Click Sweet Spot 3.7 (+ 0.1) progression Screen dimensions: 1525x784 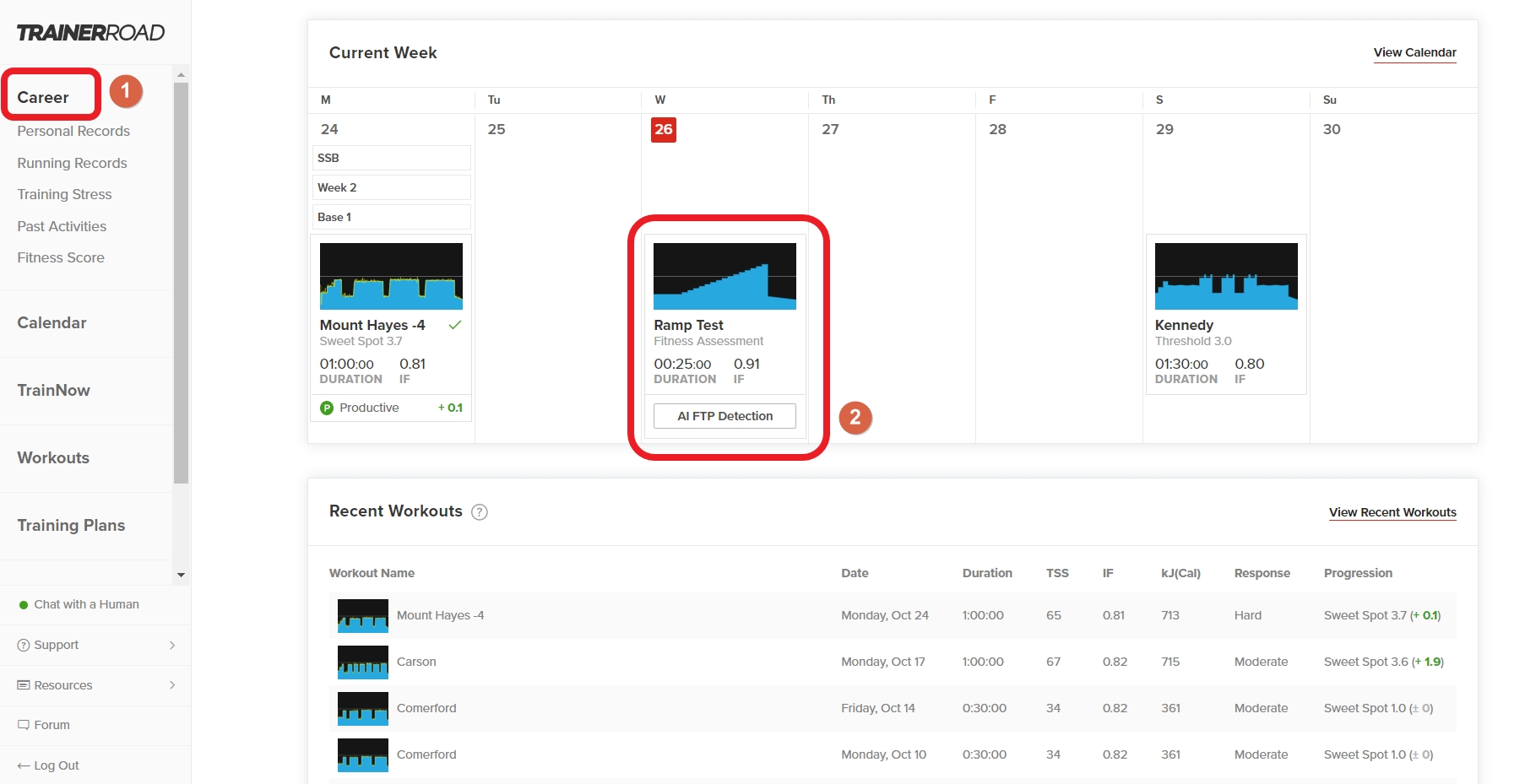[x=1382, y=616]
